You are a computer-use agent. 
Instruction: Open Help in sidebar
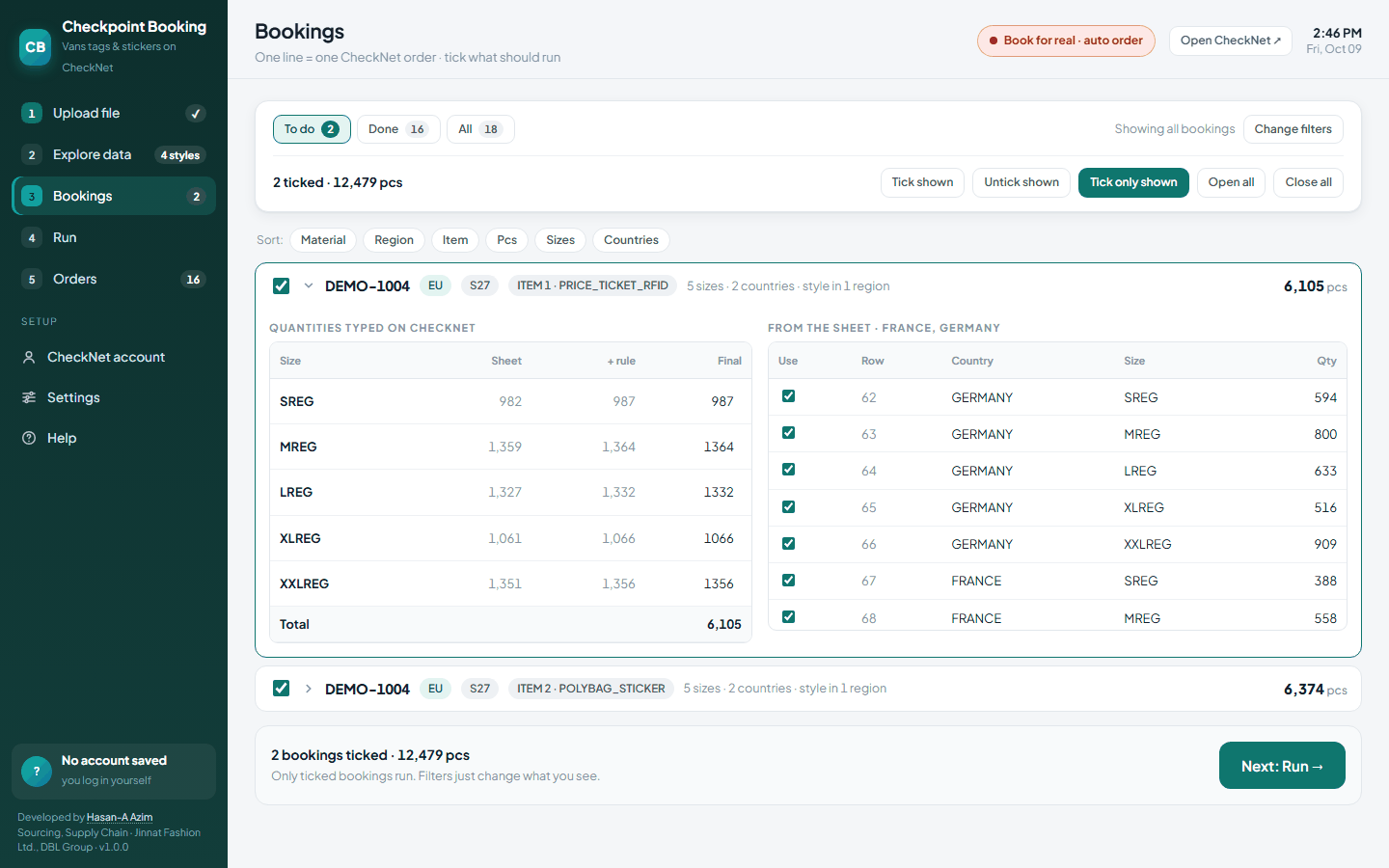[x=114, y=438]
